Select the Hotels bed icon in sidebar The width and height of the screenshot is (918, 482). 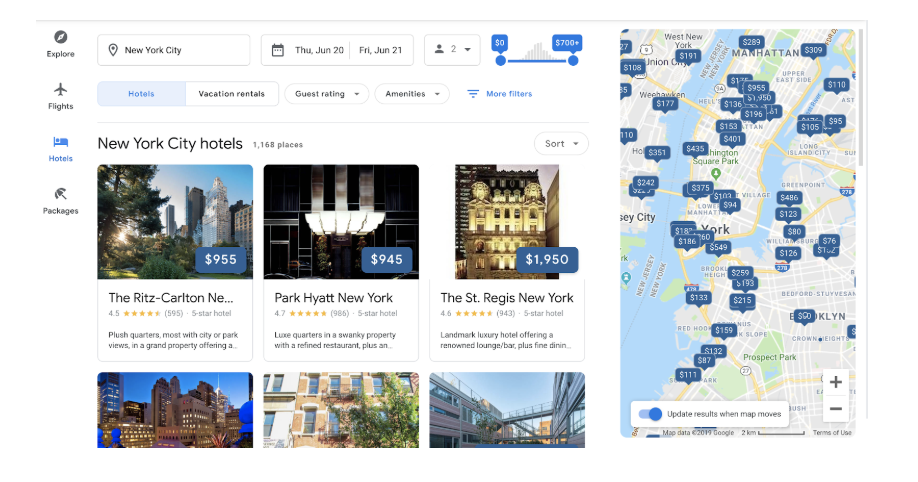(x=60, y=142)
